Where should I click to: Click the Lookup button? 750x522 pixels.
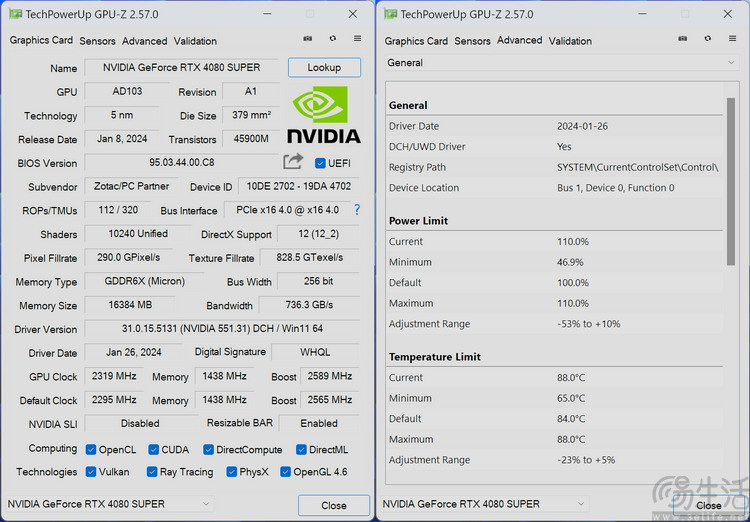[324, 67]
